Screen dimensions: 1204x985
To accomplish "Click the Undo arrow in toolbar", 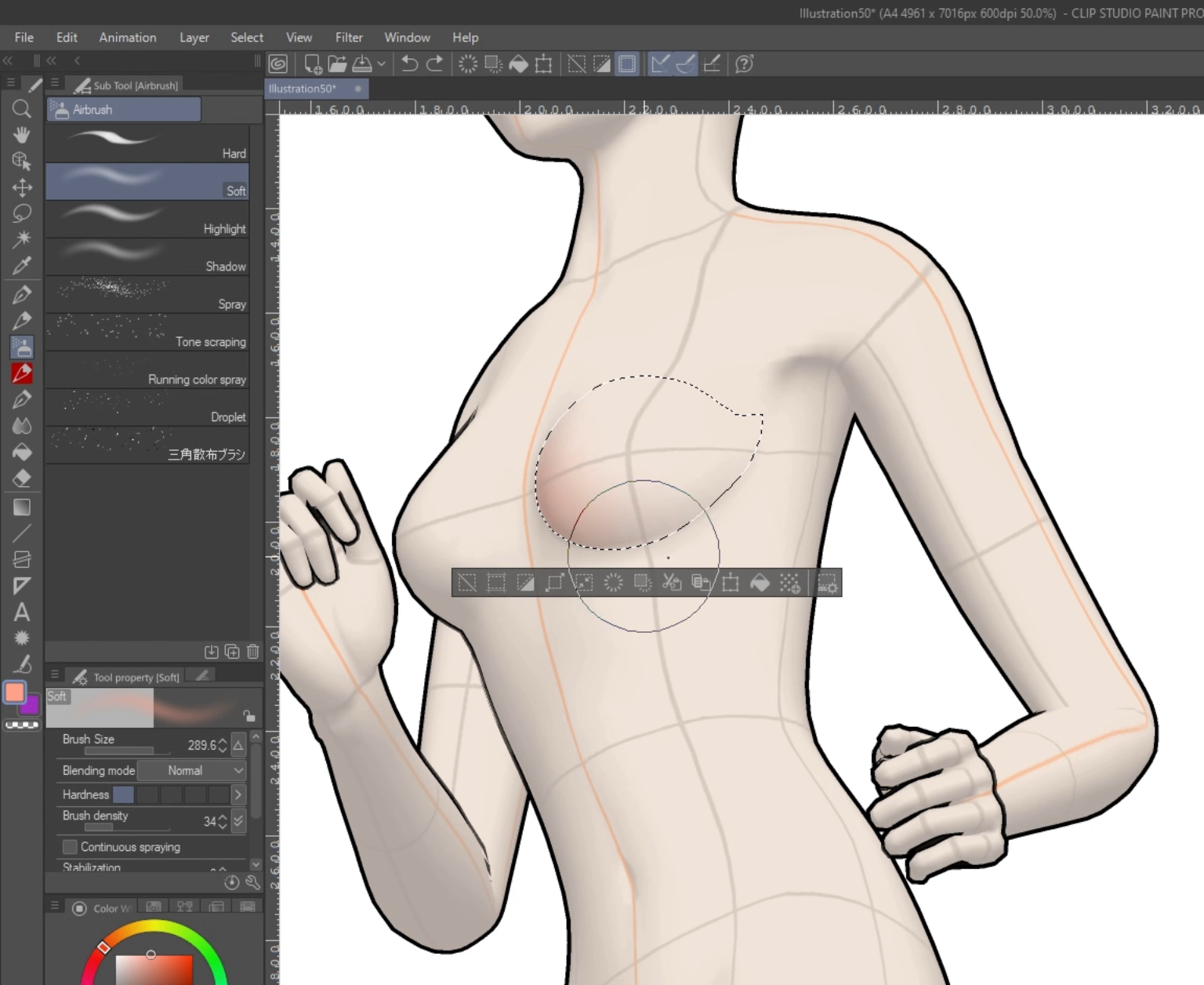I will coord(409,64).
